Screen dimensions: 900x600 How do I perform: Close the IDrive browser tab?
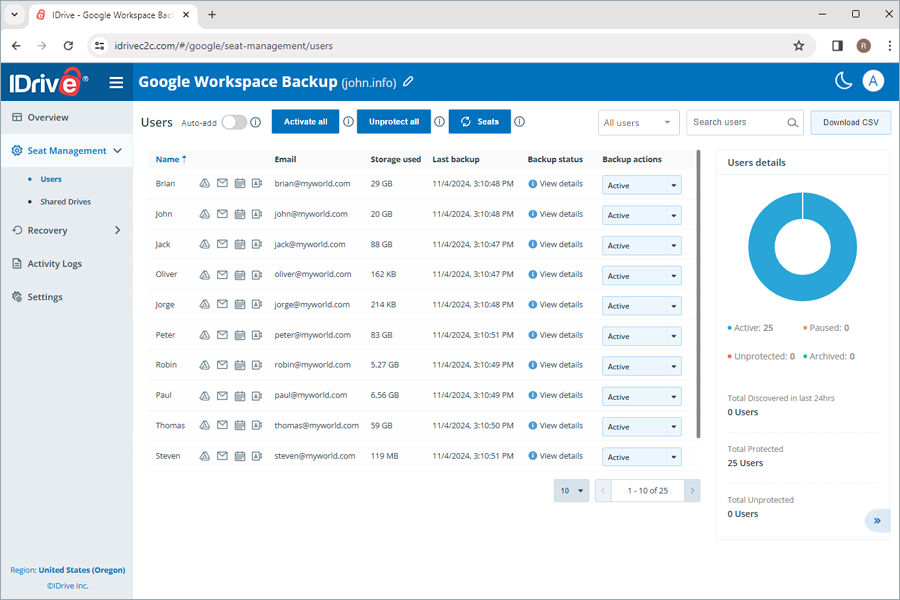(x=186, y=15)
